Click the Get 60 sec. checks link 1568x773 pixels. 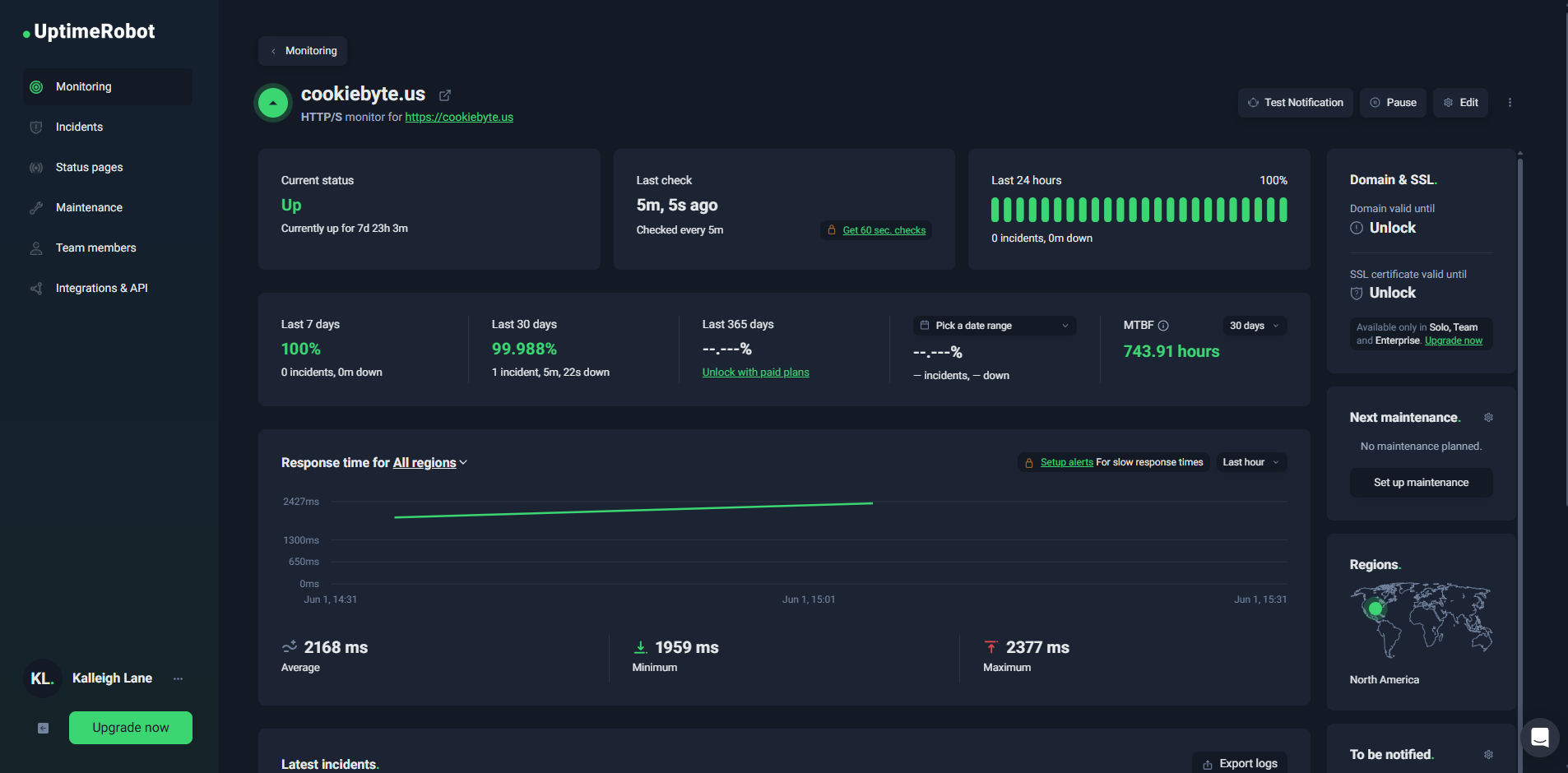pyautogui.click(x=884, y=230)
